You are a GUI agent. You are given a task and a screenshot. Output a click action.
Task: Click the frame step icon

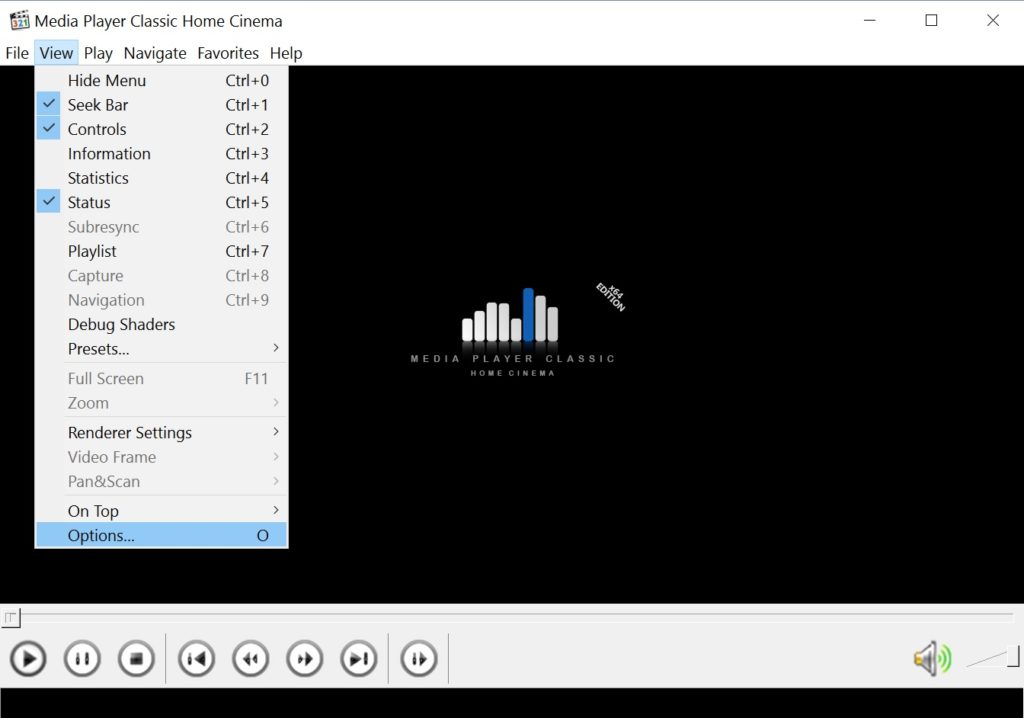tap(418, 659)
